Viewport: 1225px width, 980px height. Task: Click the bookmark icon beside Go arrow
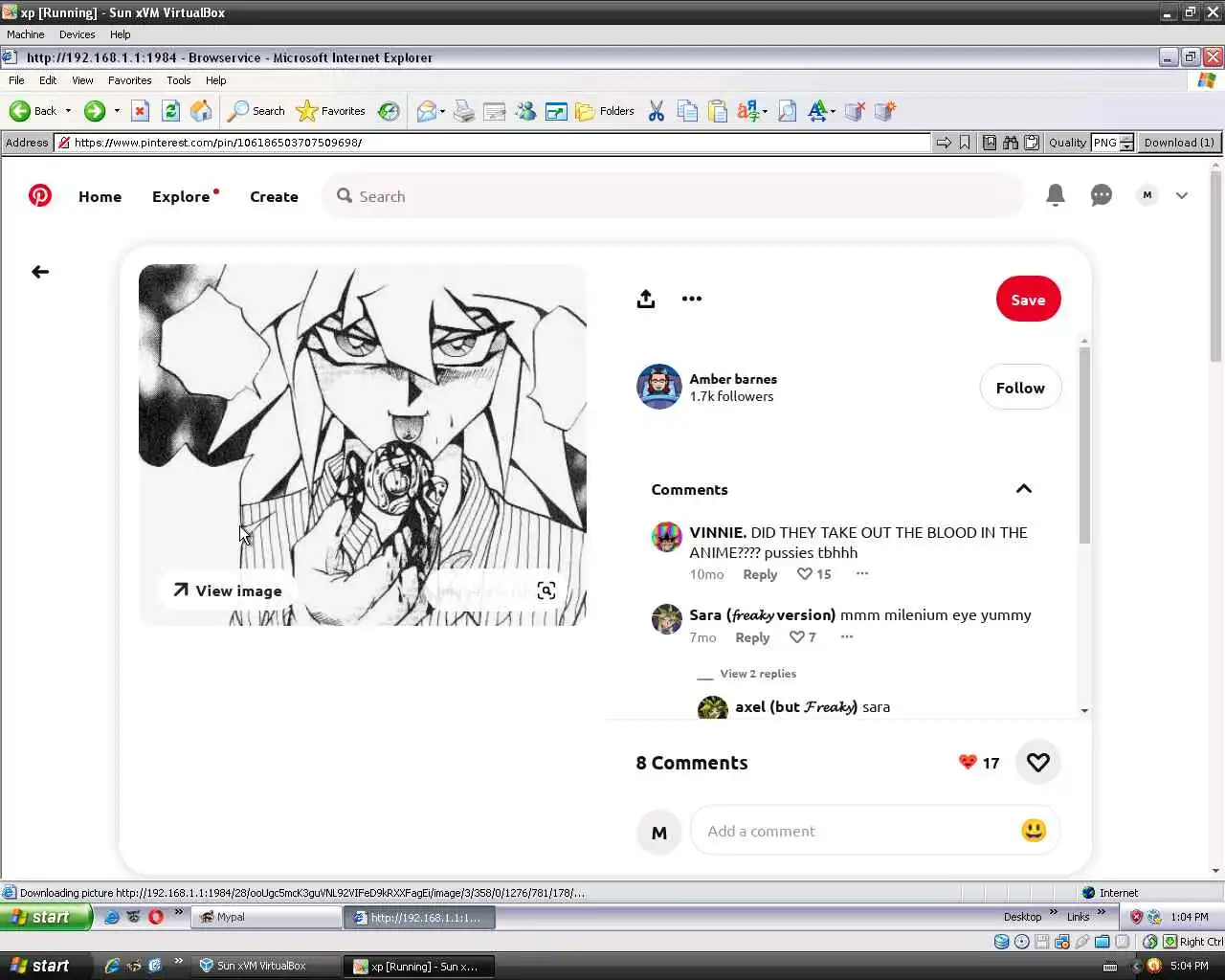pyautogui.click(x=965, y=143)
